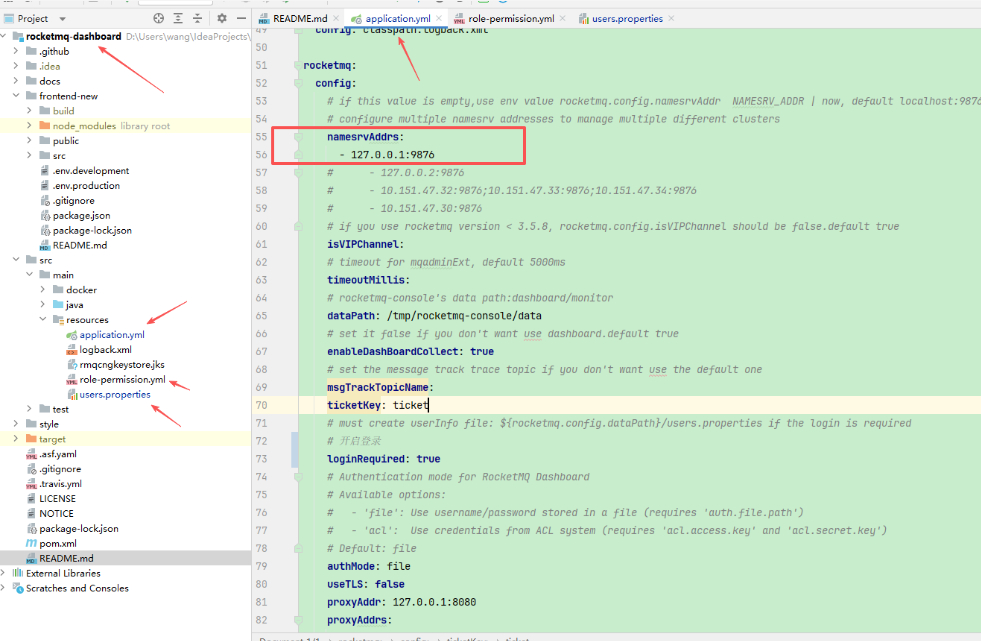Open the Project view dropdown
This screenshot has width=981, height=641.
point(63,19)
